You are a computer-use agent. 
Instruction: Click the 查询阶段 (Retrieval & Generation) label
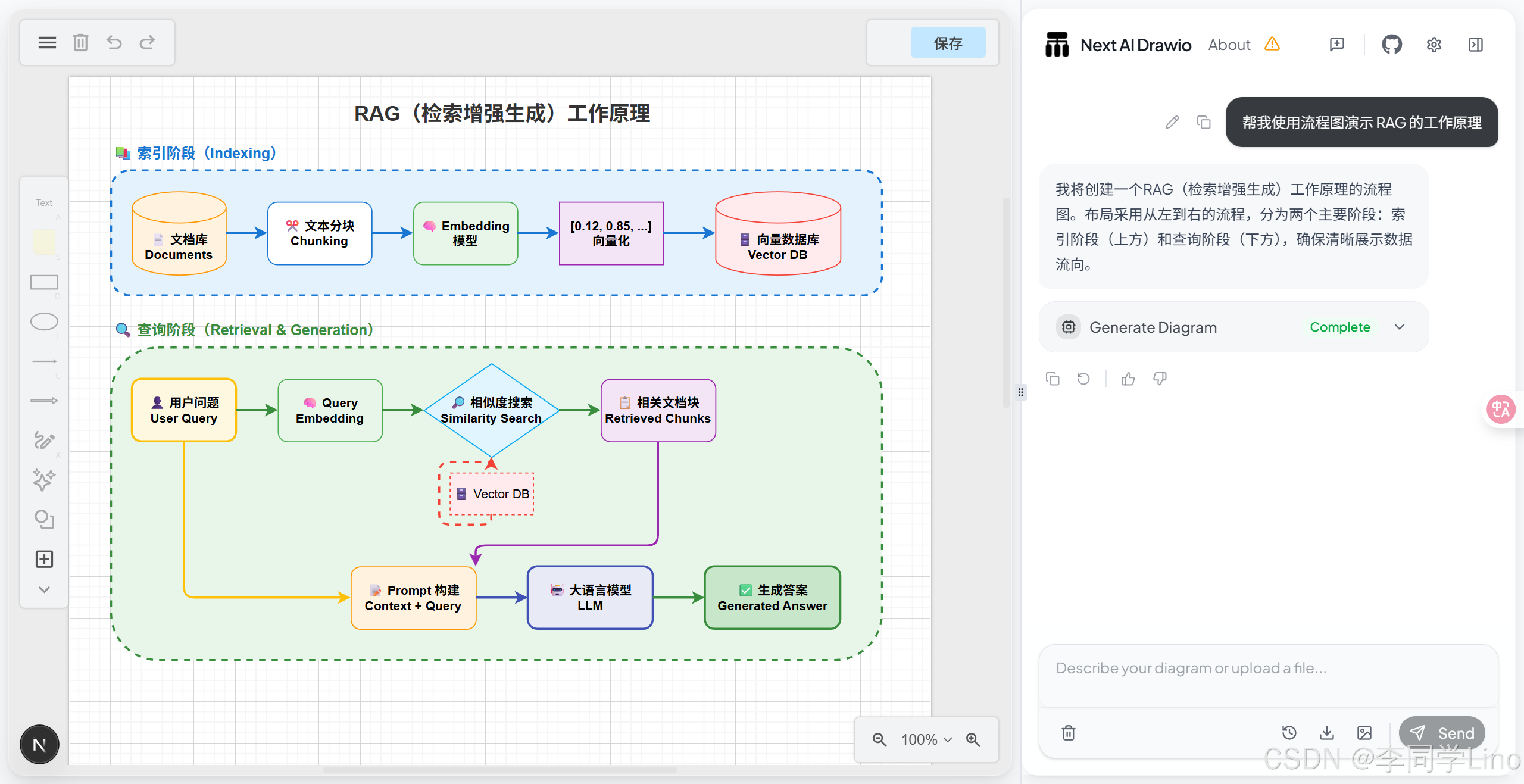pyautogui.click(x=245, y=330)
